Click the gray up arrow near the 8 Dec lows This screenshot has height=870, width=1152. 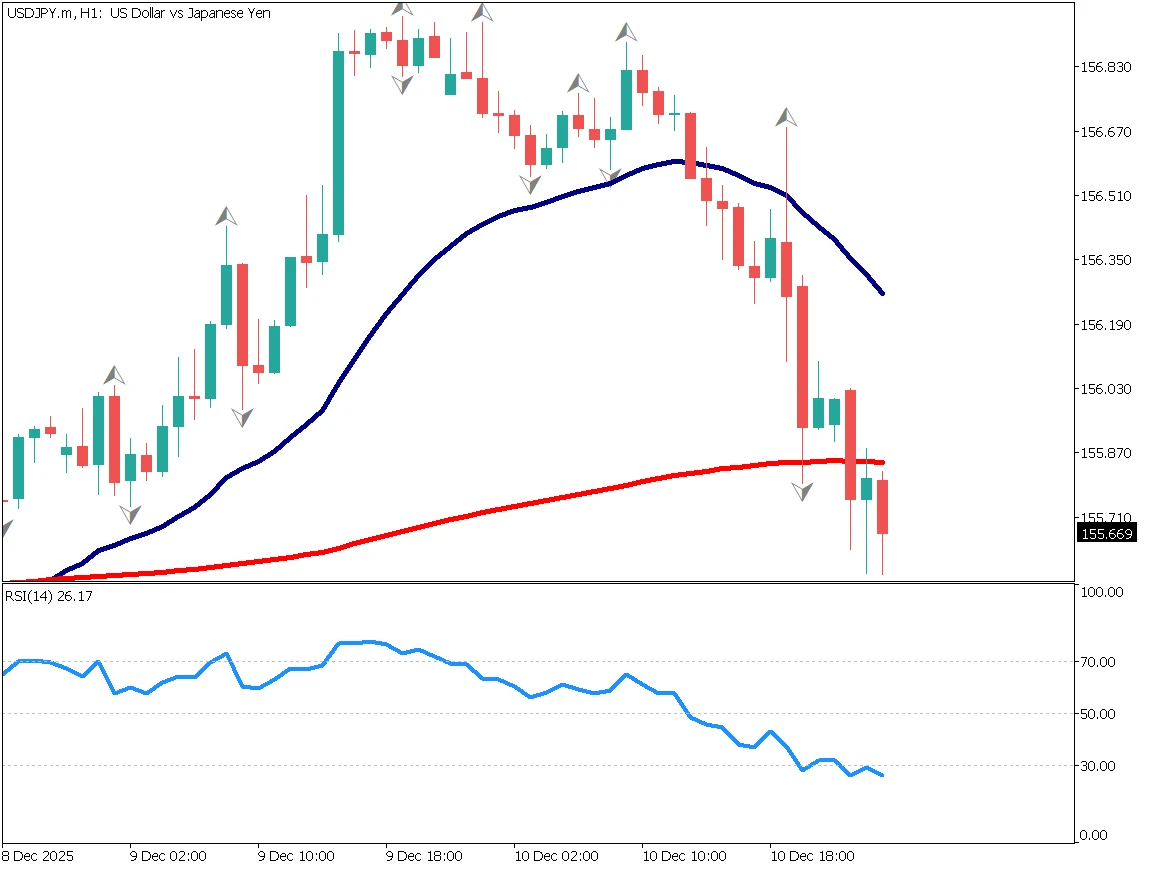point(113,376)
